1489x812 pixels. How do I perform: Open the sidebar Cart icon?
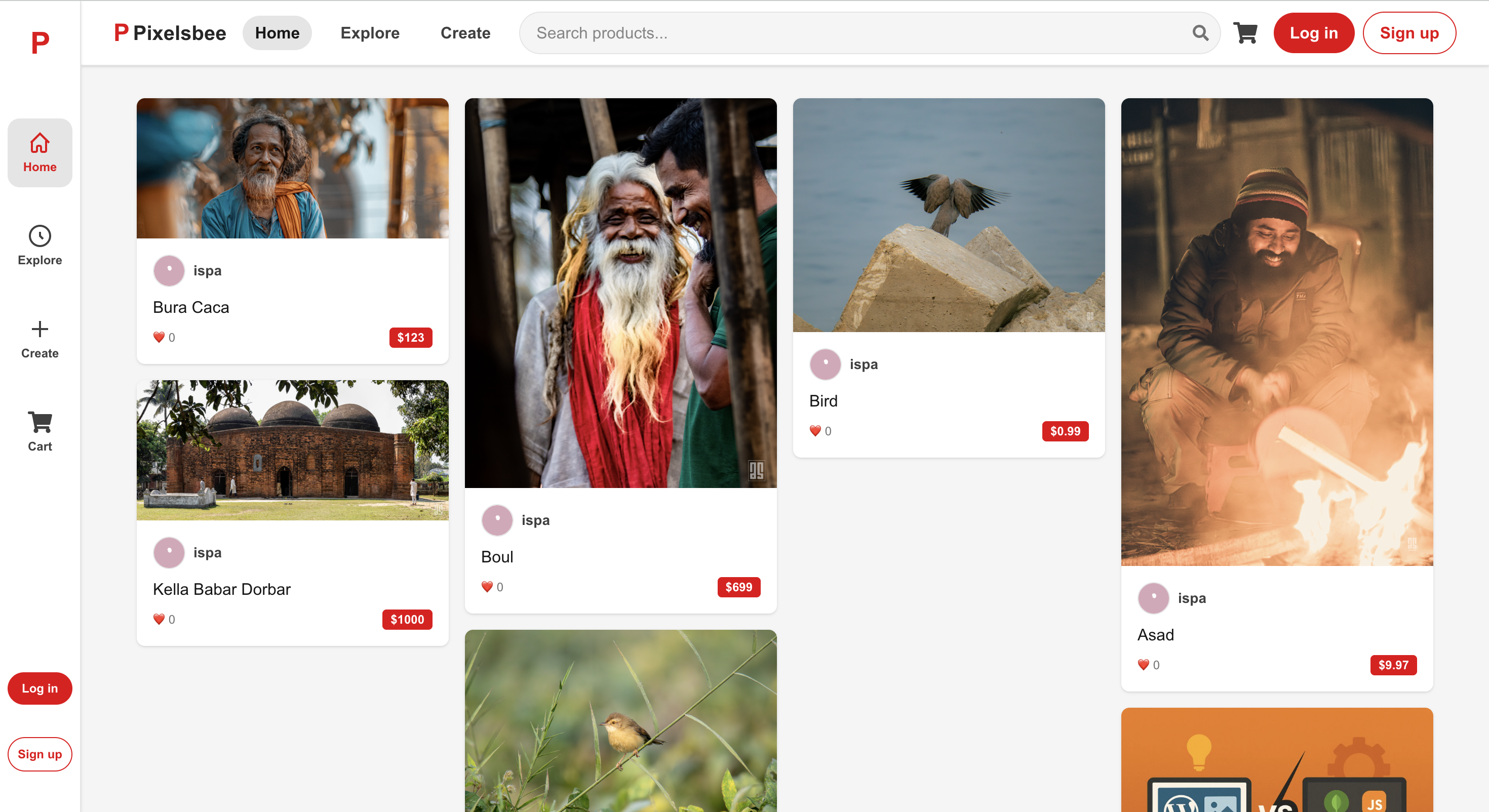(40, 422)
